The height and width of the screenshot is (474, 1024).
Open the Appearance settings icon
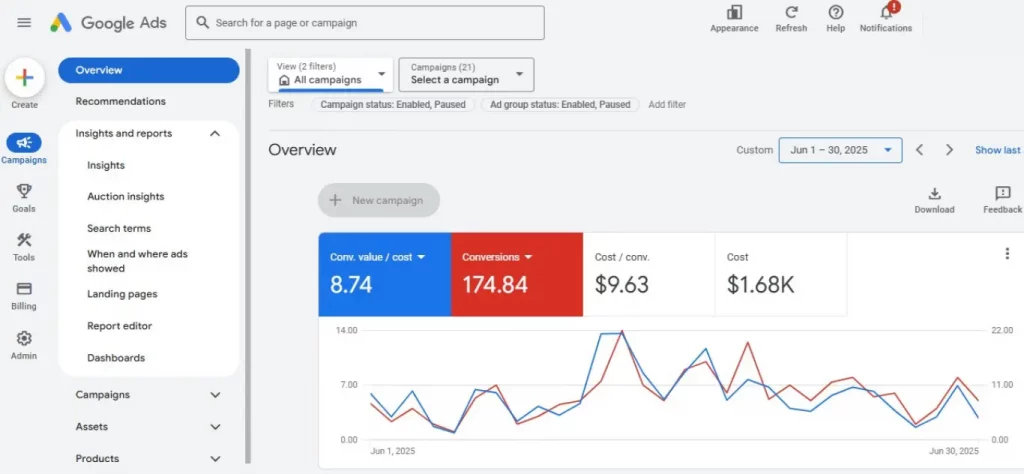point(734,13)
